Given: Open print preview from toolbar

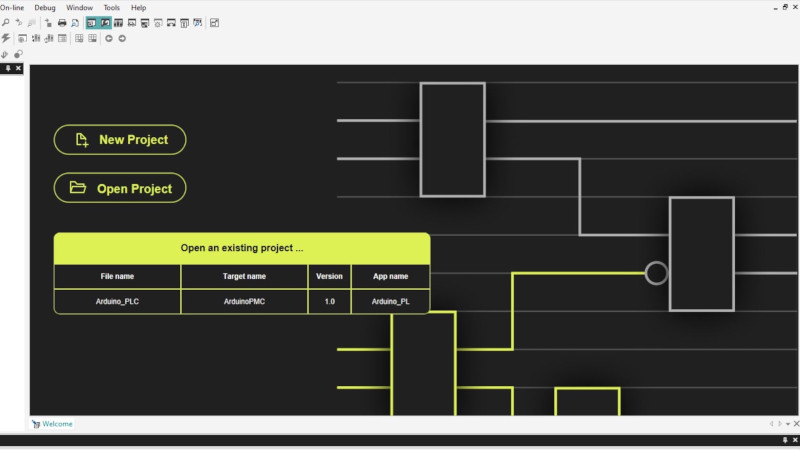Looking at the screenshot, I should click(x=75, y=22).
